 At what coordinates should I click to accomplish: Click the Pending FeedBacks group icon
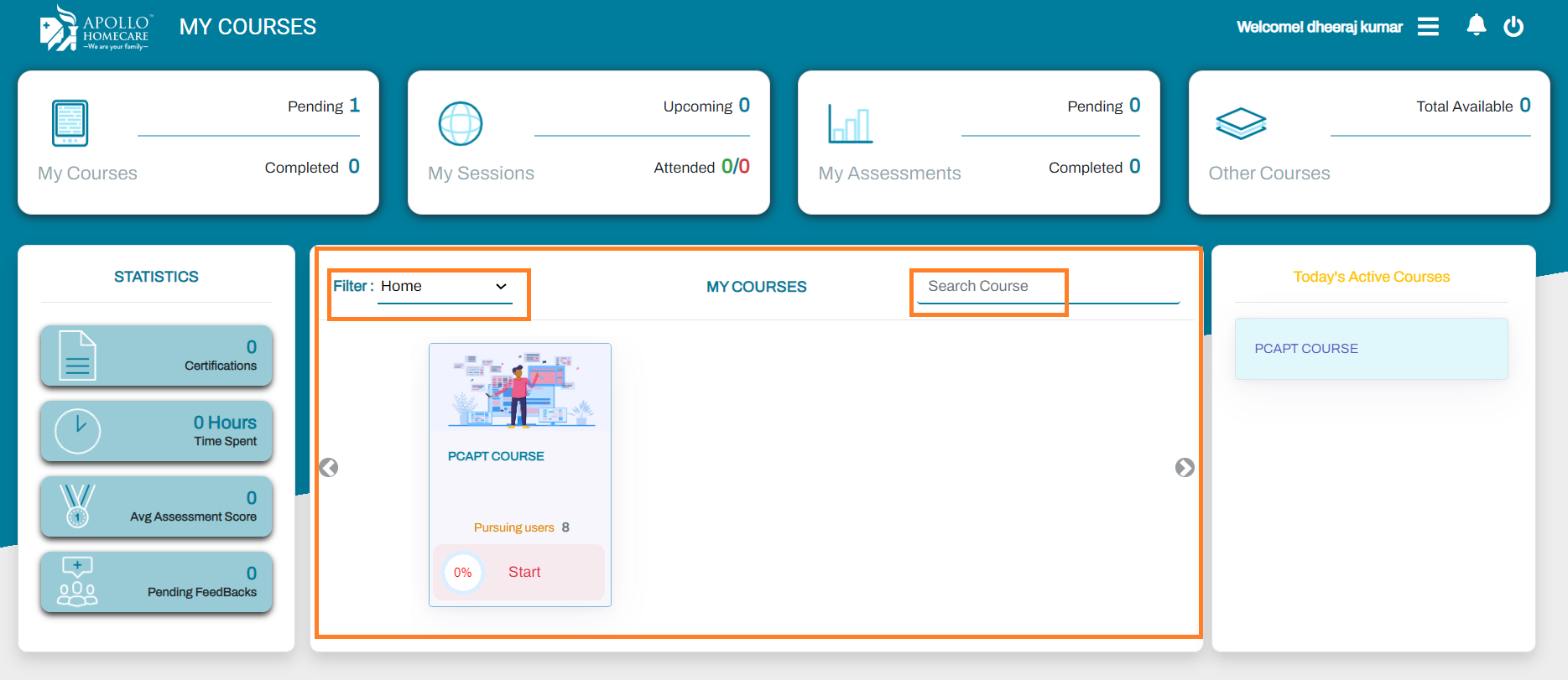tap(77, 581)
